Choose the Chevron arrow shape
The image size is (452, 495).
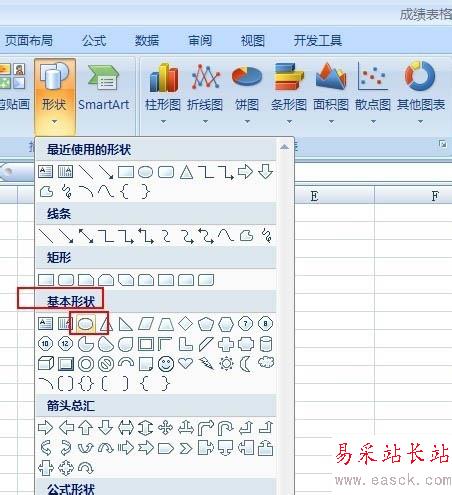pos(186,448)
